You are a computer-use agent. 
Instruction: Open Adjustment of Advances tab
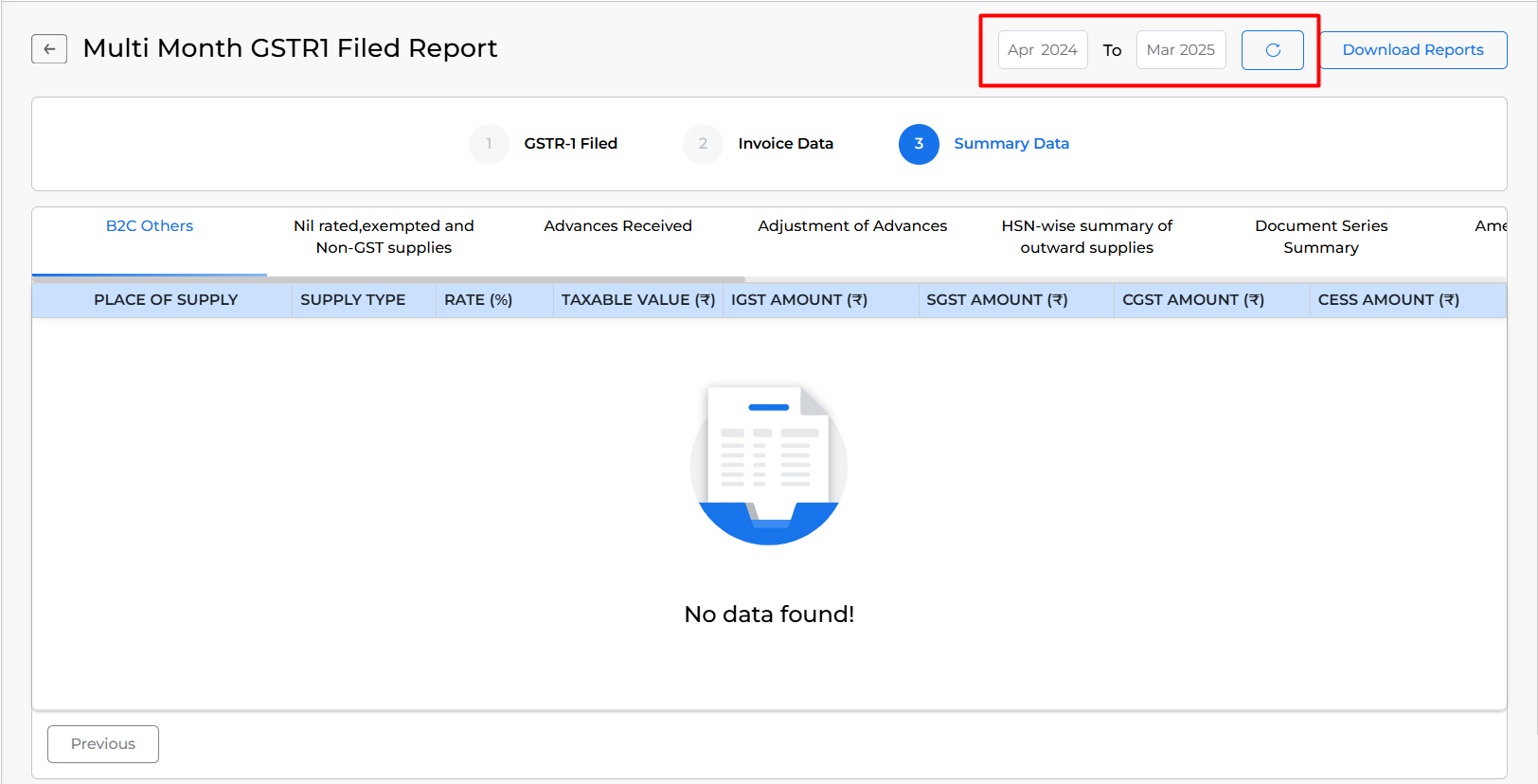click(852, 226)
